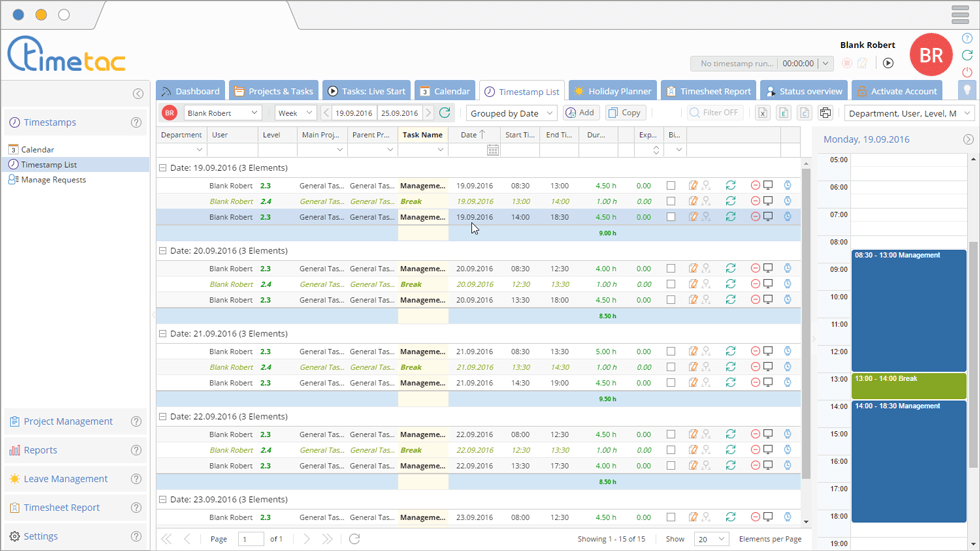Refresh the timestamp list date range
Screen dimensions: 980x551
coord(445,113)
